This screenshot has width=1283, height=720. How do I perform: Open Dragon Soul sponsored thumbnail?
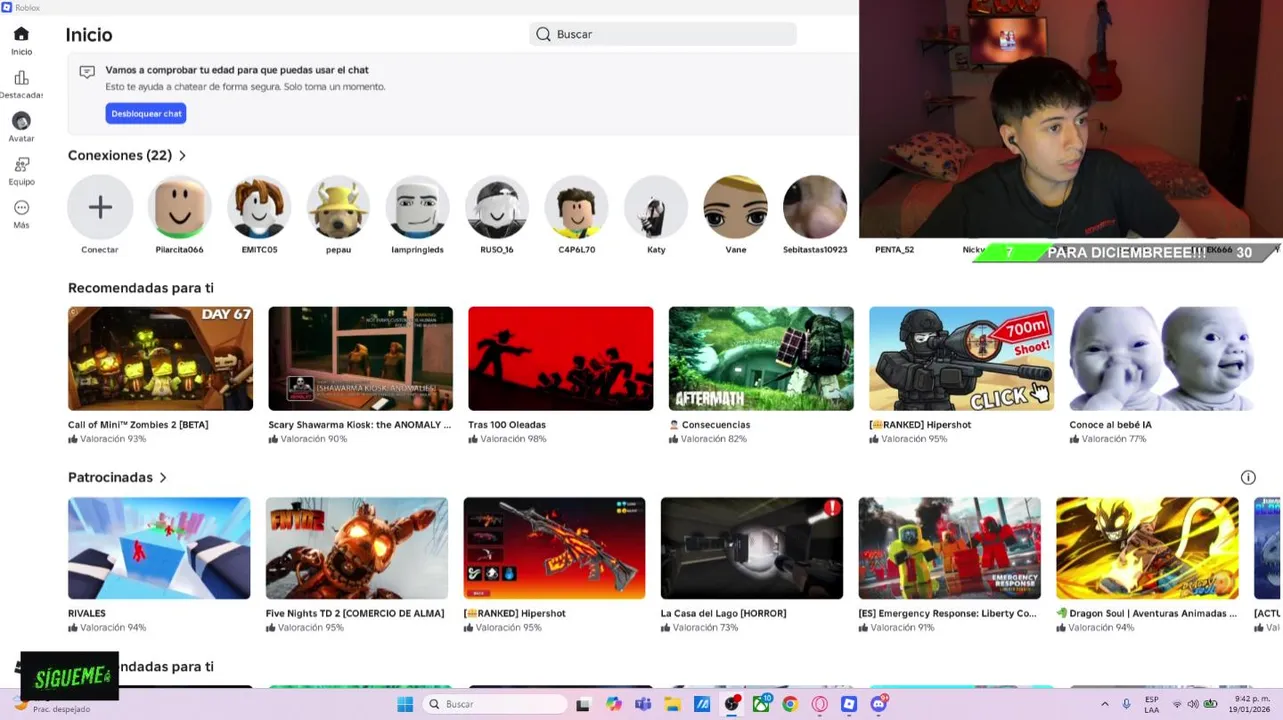pyautogui.click(x=1147, y=548)
